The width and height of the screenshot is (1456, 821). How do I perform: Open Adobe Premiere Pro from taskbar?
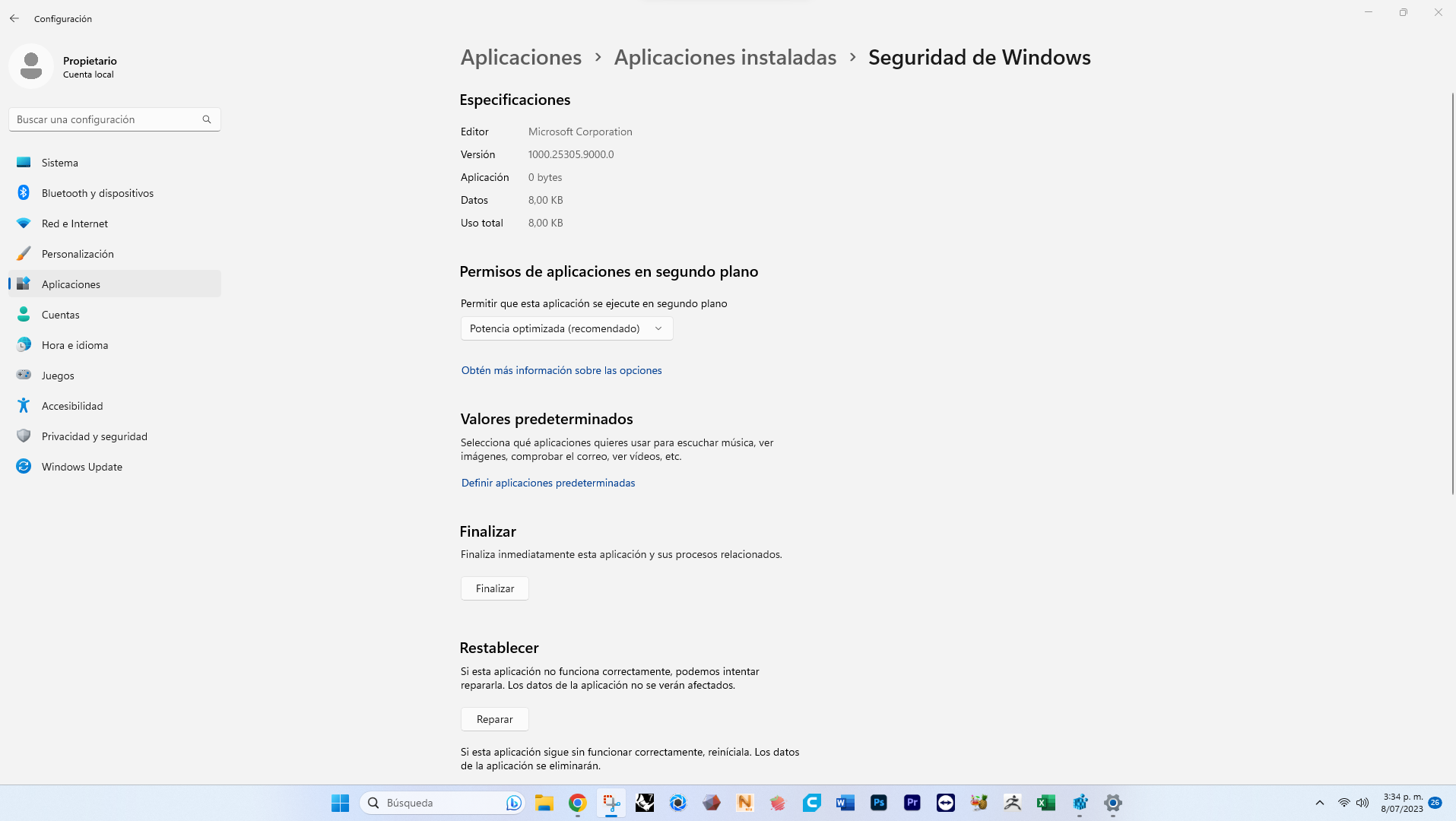pos(912,803)
